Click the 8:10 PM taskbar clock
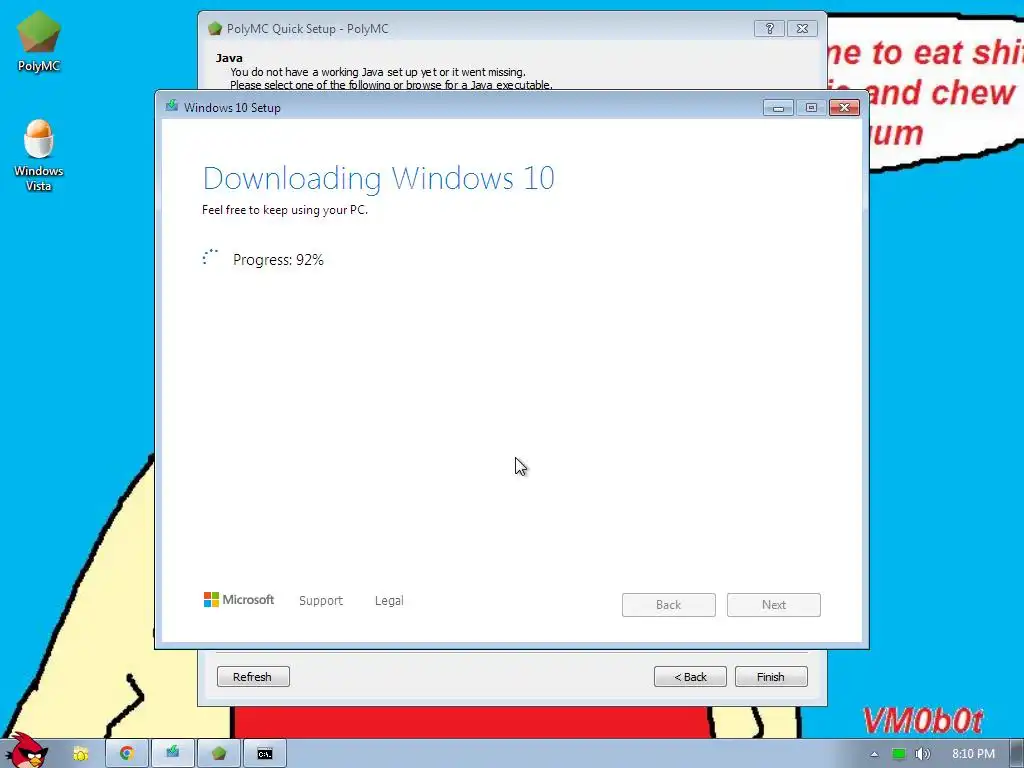 click(973, 754)
